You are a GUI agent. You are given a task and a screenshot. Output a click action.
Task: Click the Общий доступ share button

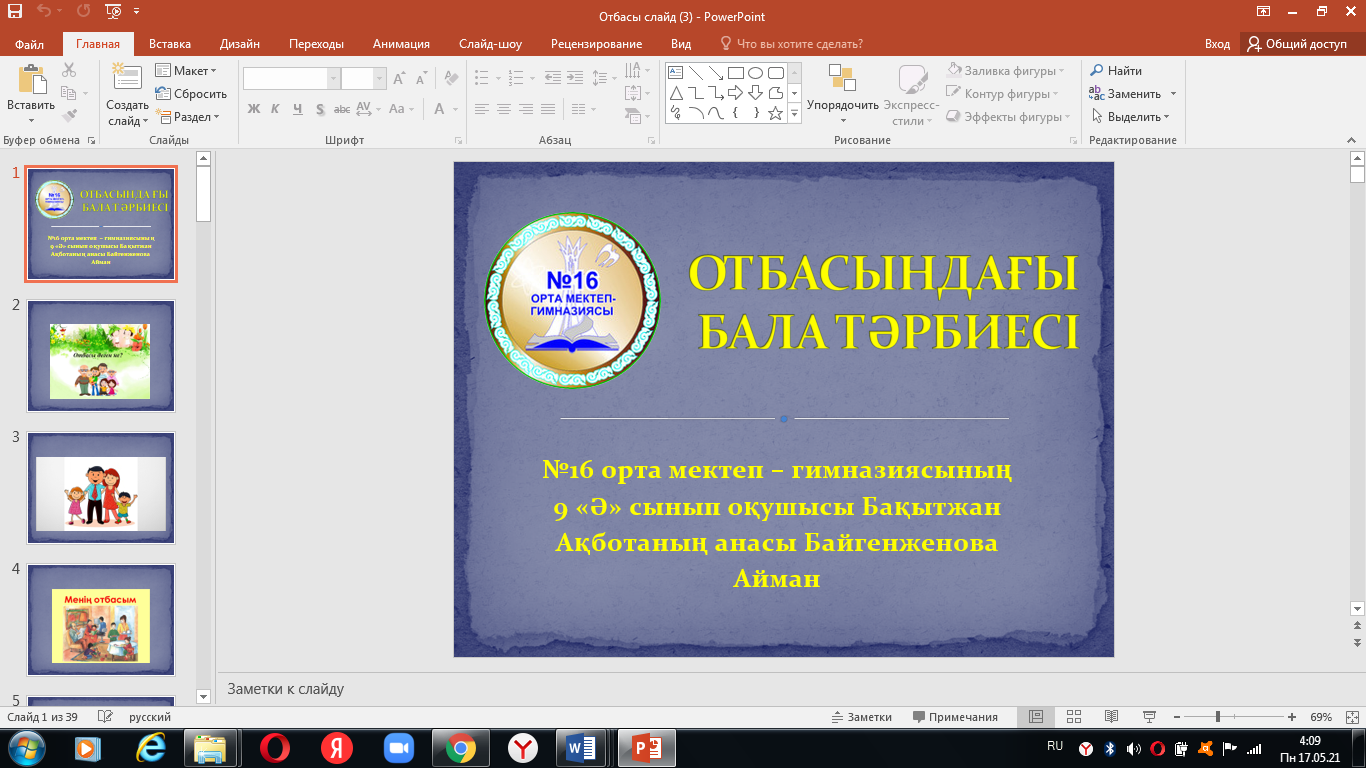click(1297, 44)
